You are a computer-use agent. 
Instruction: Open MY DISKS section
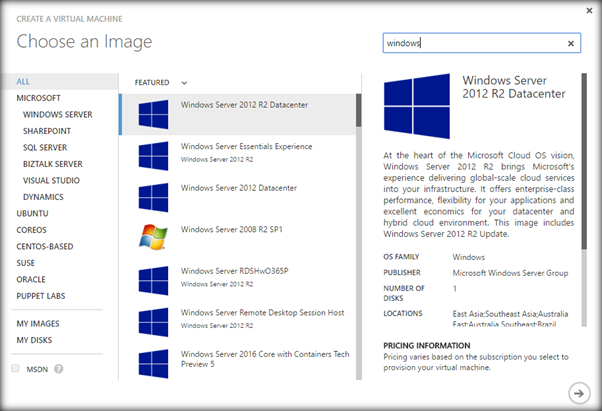click(34, 340)
